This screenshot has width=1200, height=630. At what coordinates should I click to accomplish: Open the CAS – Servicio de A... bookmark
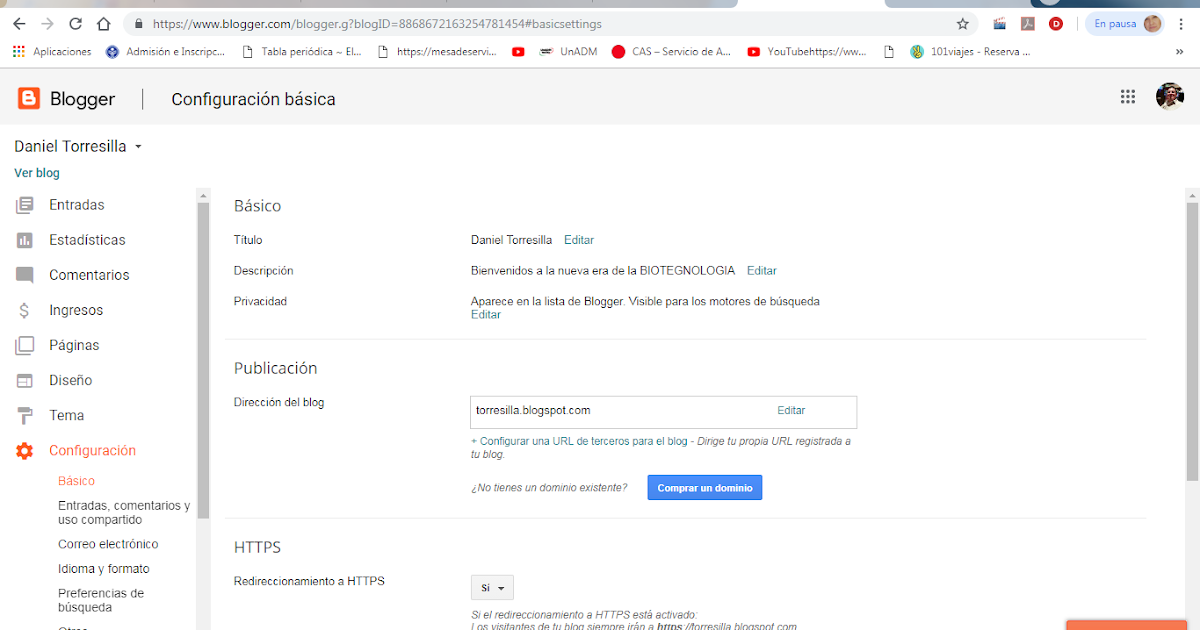671,51
